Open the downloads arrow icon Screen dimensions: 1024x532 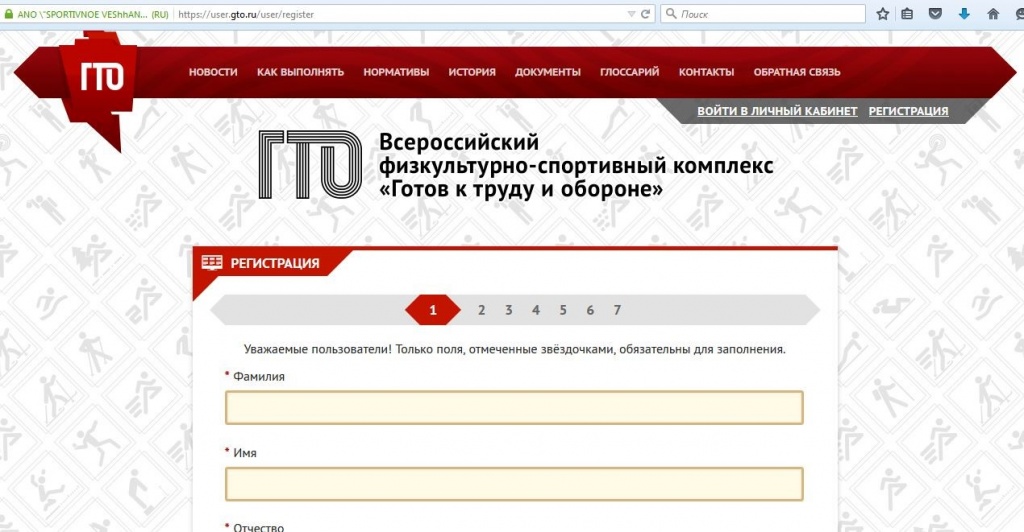pos(964,14)
